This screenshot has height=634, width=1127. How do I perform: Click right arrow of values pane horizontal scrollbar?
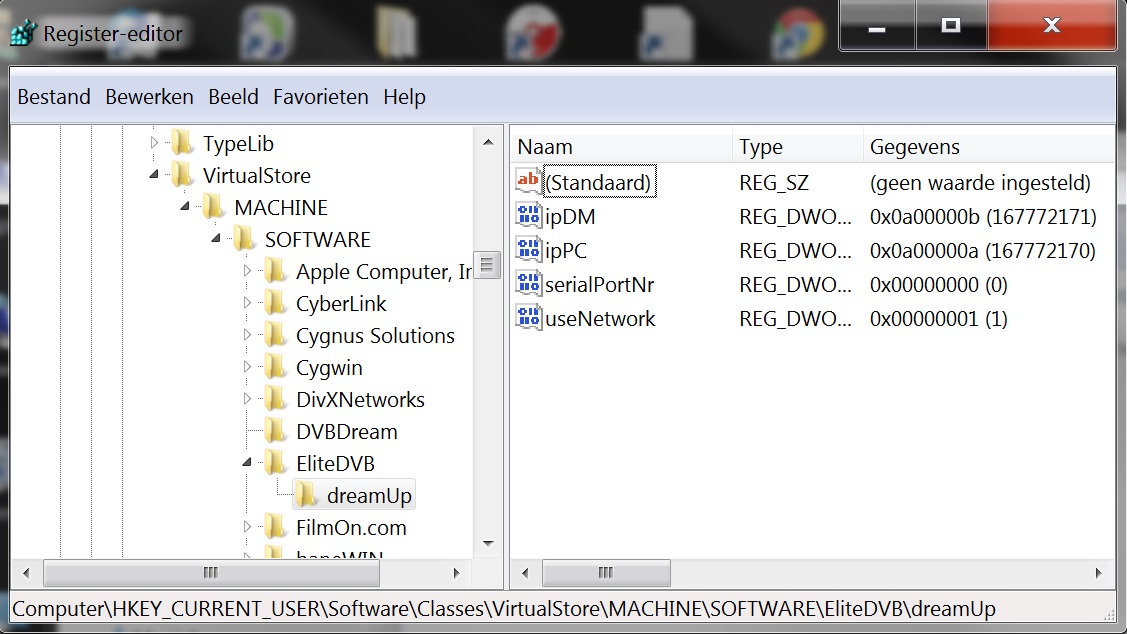(x=1098, y=573)
